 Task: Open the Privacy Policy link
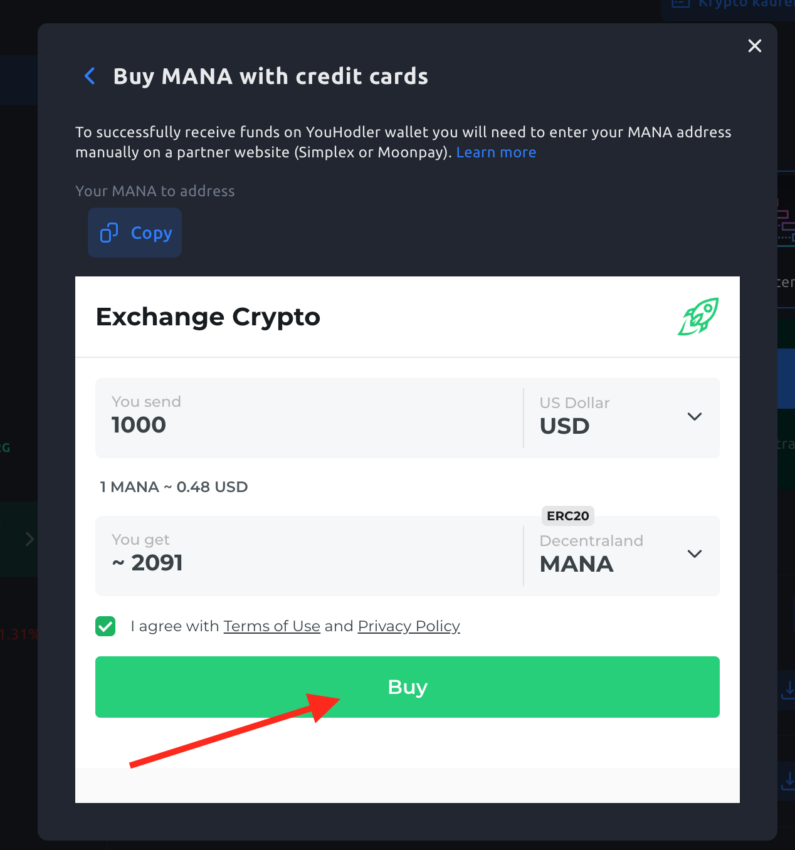[409, 626]
